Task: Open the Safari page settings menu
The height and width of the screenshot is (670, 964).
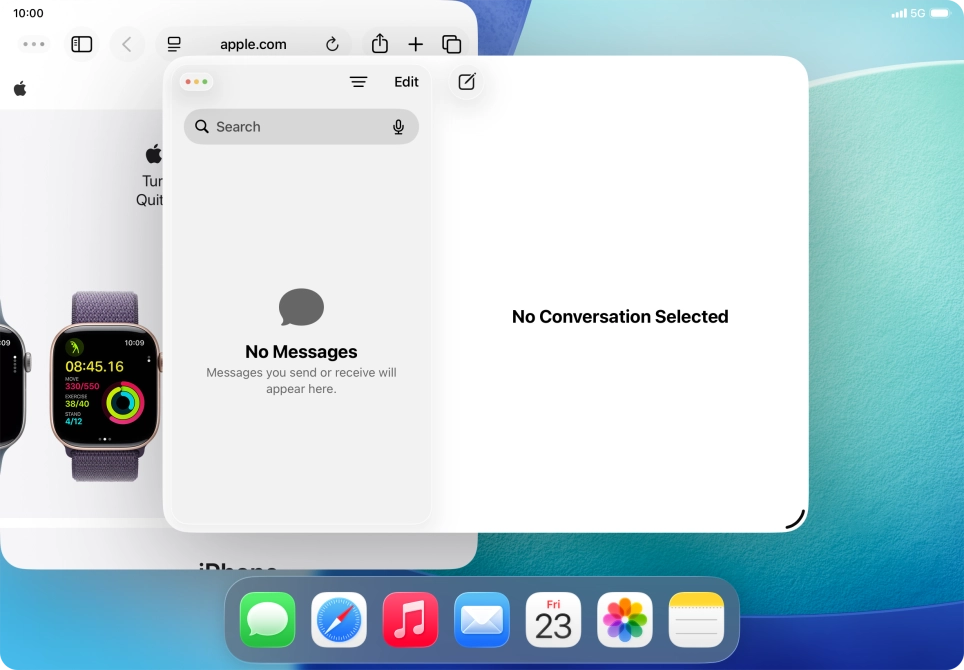Action: tap(173, 44)
